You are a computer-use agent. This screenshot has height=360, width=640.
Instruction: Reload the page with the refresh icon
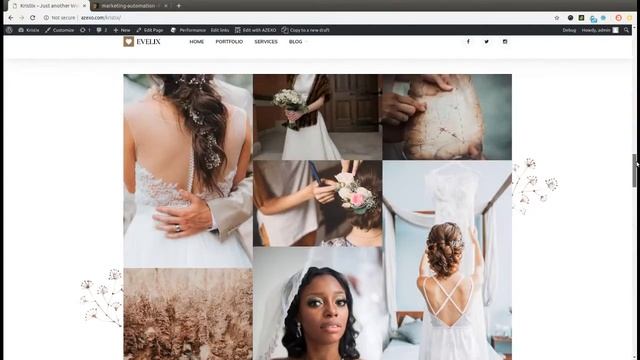pos(33,18)
